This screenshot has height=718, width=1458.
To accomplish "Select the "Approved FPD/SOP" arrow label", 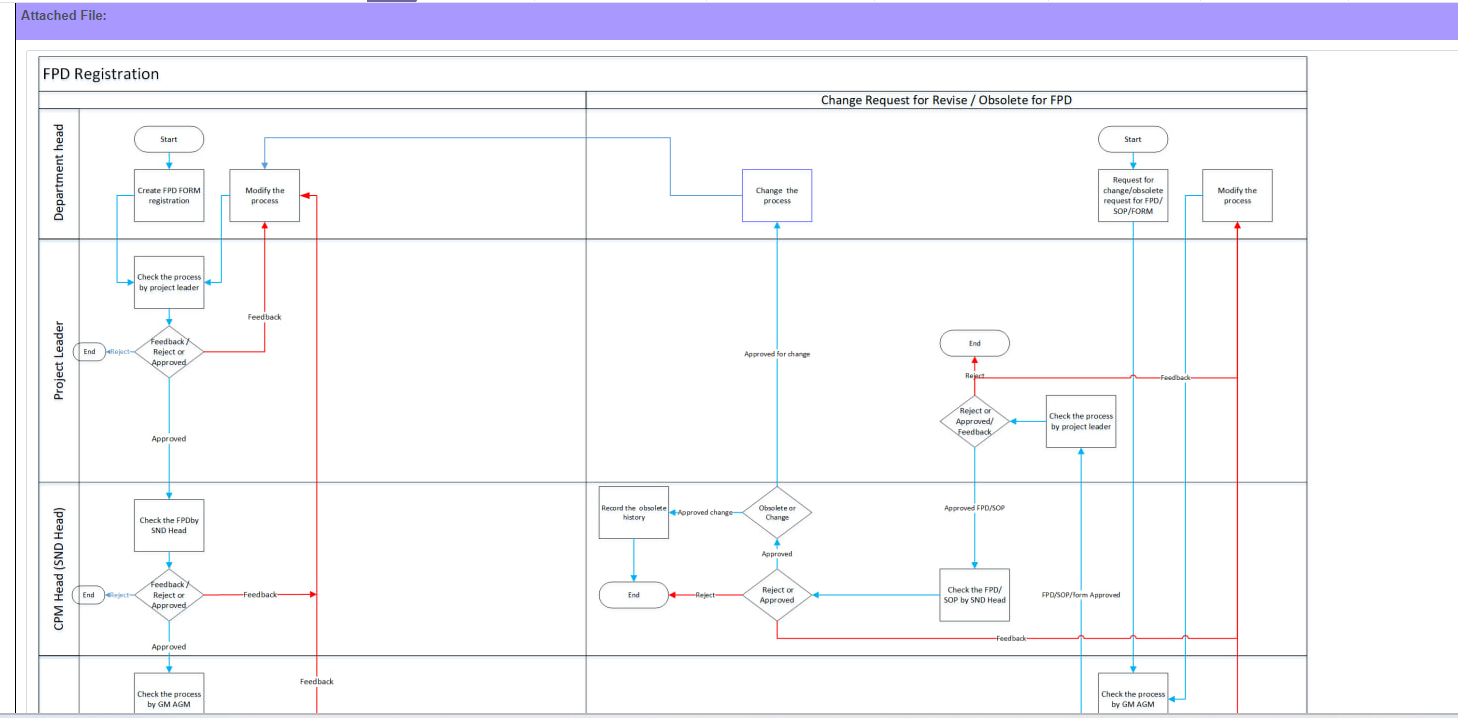I will tap(975, 508).
